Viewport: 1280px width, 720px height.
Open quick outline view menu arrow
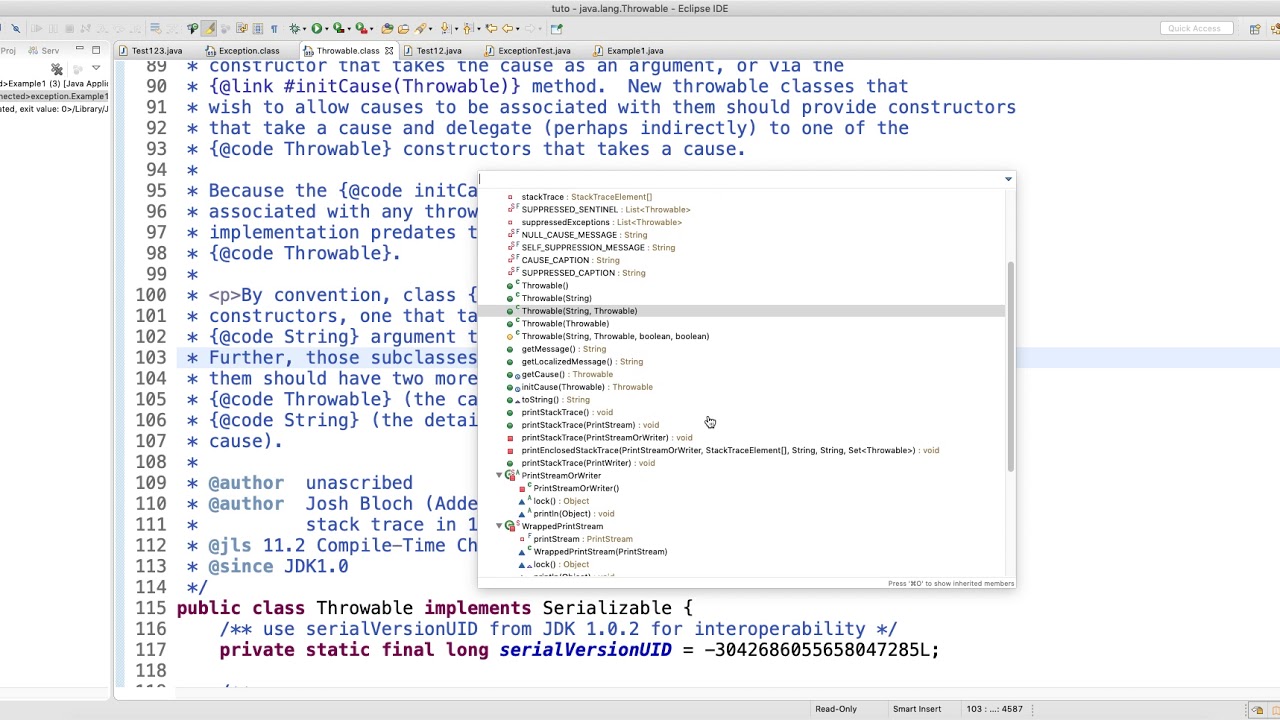1008,180
